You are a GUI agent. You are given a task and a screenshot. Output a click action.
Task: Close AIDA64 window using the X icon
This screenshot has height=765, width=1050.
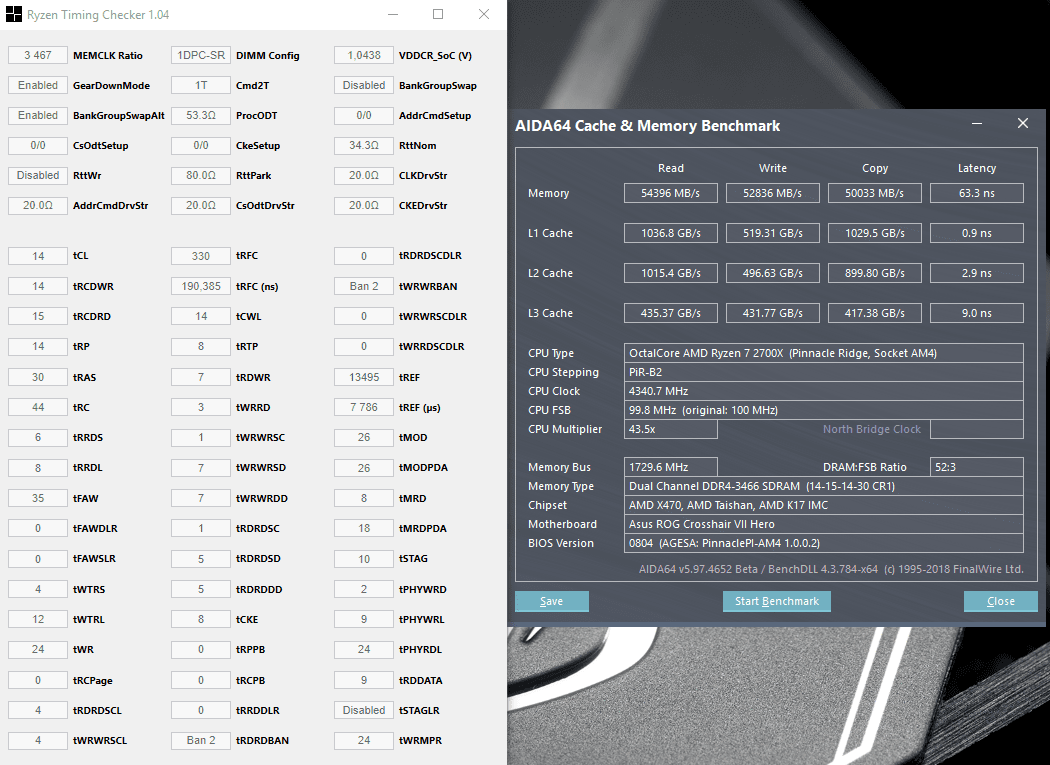pyautogui.click(x=1023, y=123)
